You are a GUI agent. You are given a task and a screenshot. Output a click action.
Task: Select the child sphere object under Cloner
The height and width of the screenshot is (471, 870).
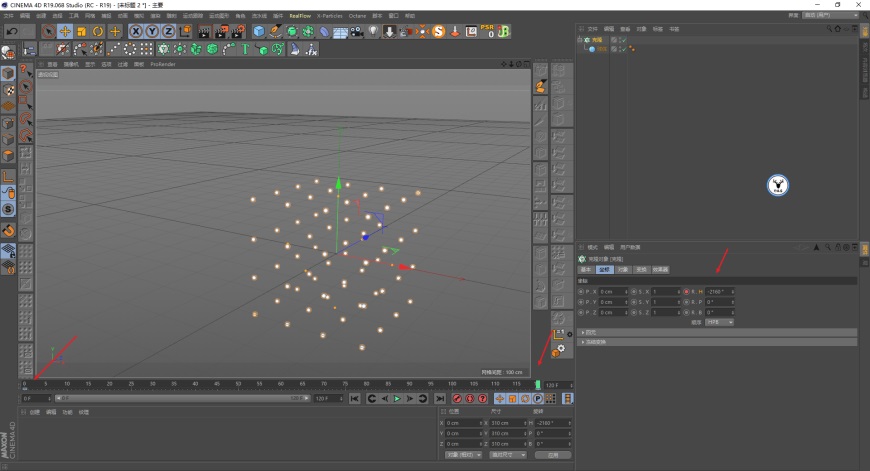(601, 49)
